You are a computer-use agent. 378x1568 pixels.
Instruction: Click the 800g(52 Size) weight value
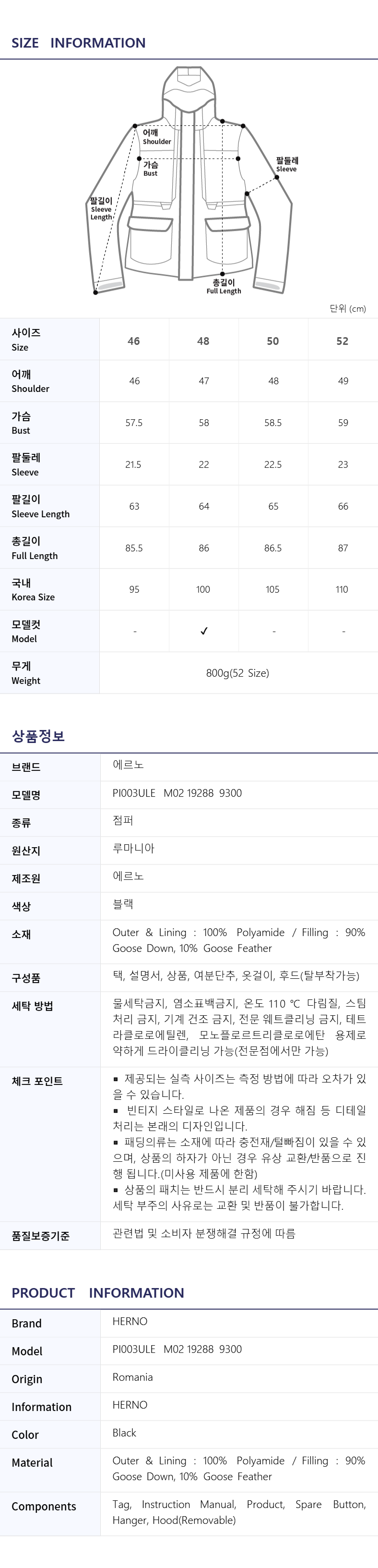coord(237,673)
